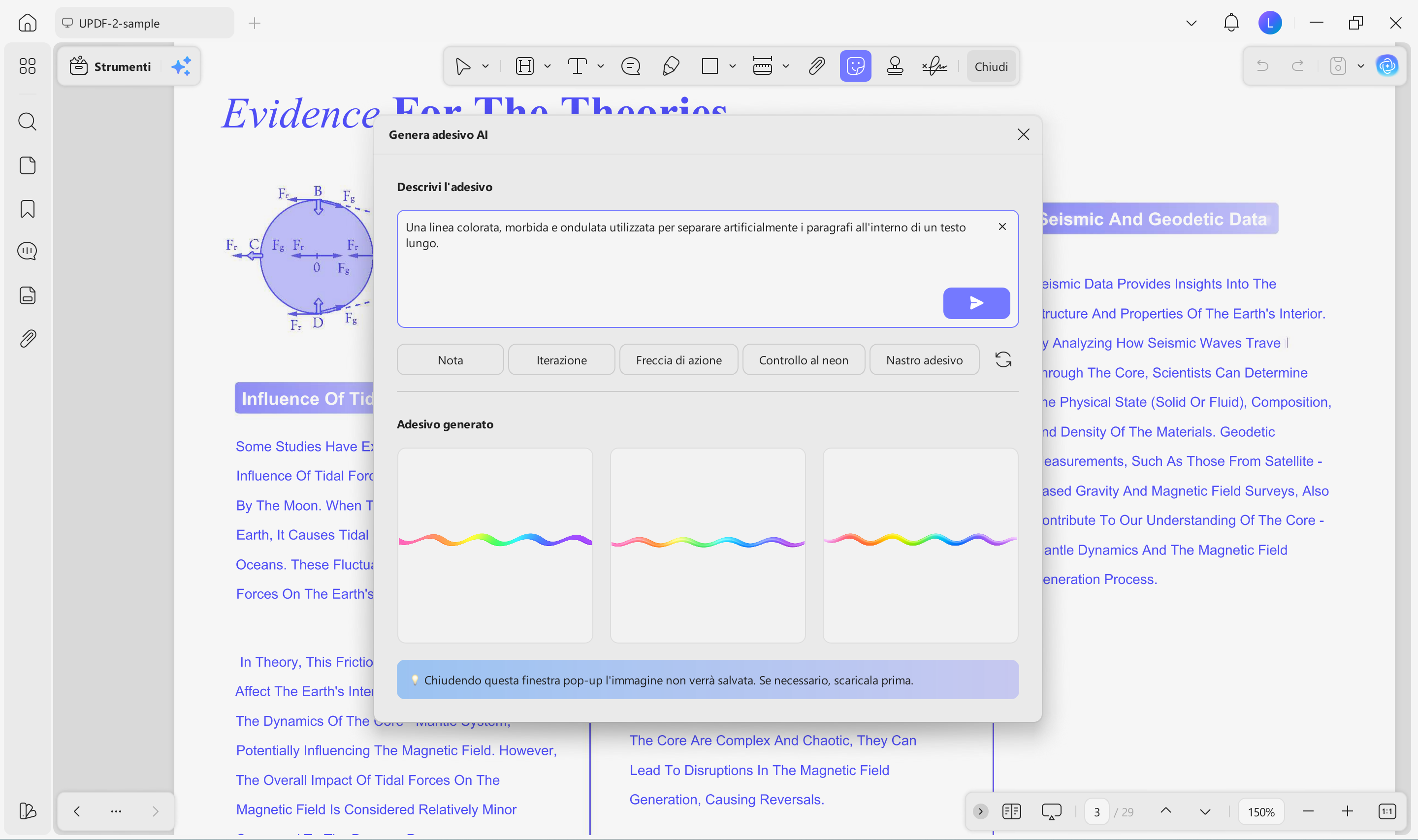This screenshot has height=840, width=1418.
Task: Click the Nastro adesivo suggestion
Action: 924,359
